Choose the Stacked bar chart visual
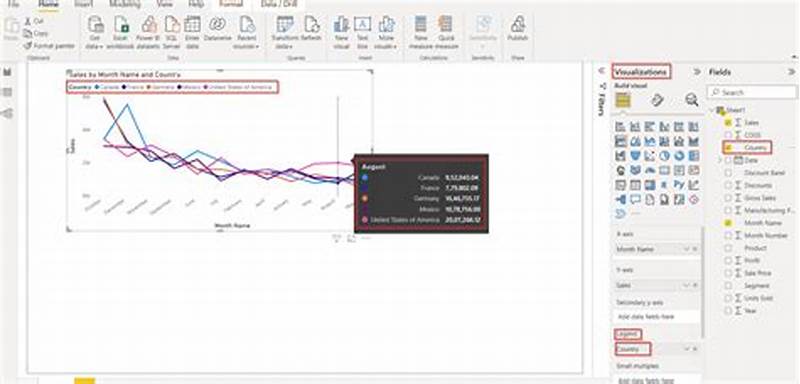 (x=621, y=127)
